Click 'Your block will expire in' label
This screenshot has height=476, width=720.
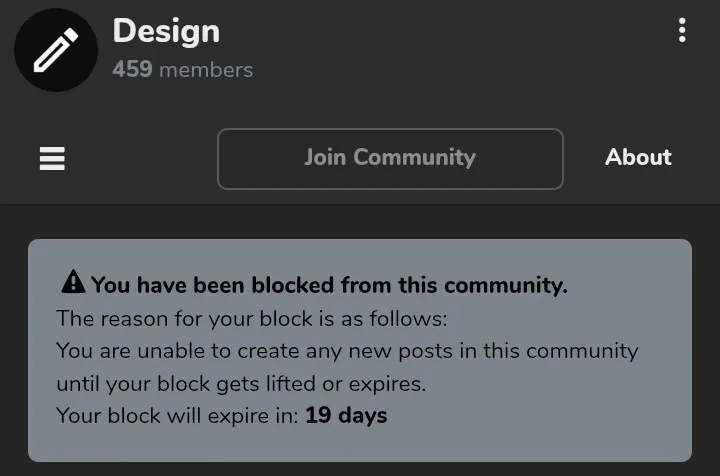tap(177, 416)
